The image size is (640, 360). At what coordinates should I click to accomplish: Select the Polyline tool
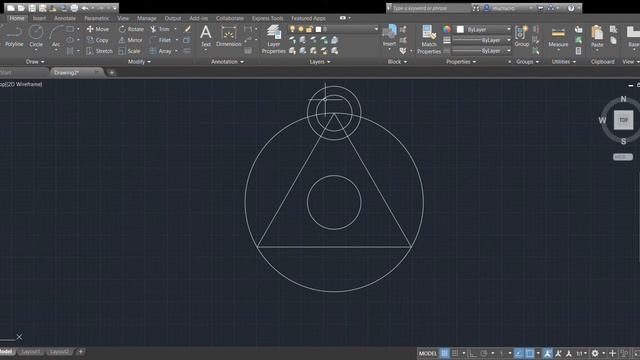click(13, 36)
